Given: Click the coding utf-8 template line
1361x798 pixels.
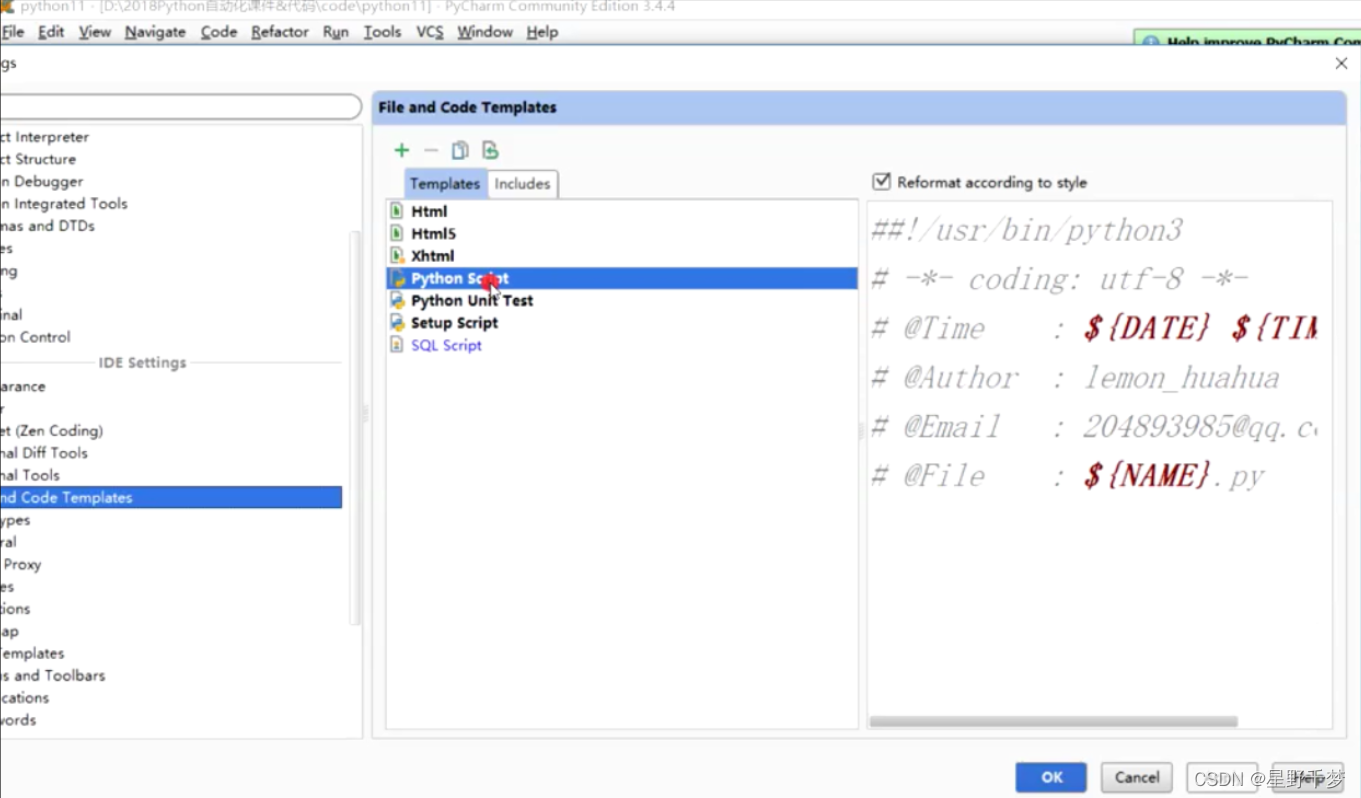Looking at the screenshot, I should coord(1060,279).
